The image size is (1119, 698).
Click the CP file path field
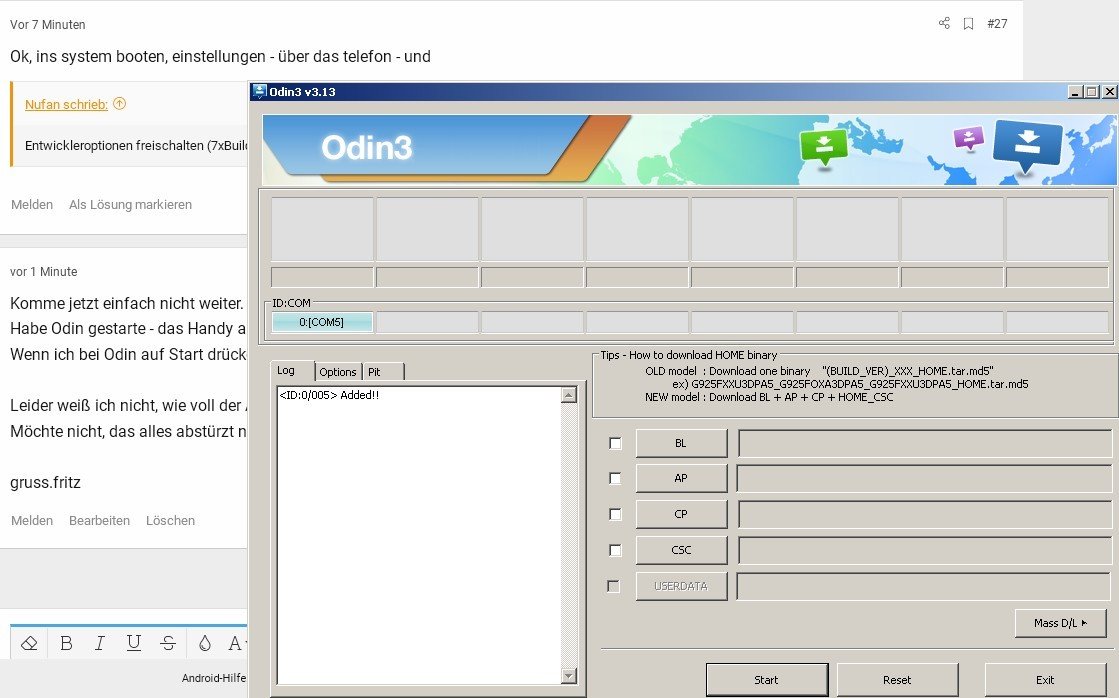click(x=925, y=514)
